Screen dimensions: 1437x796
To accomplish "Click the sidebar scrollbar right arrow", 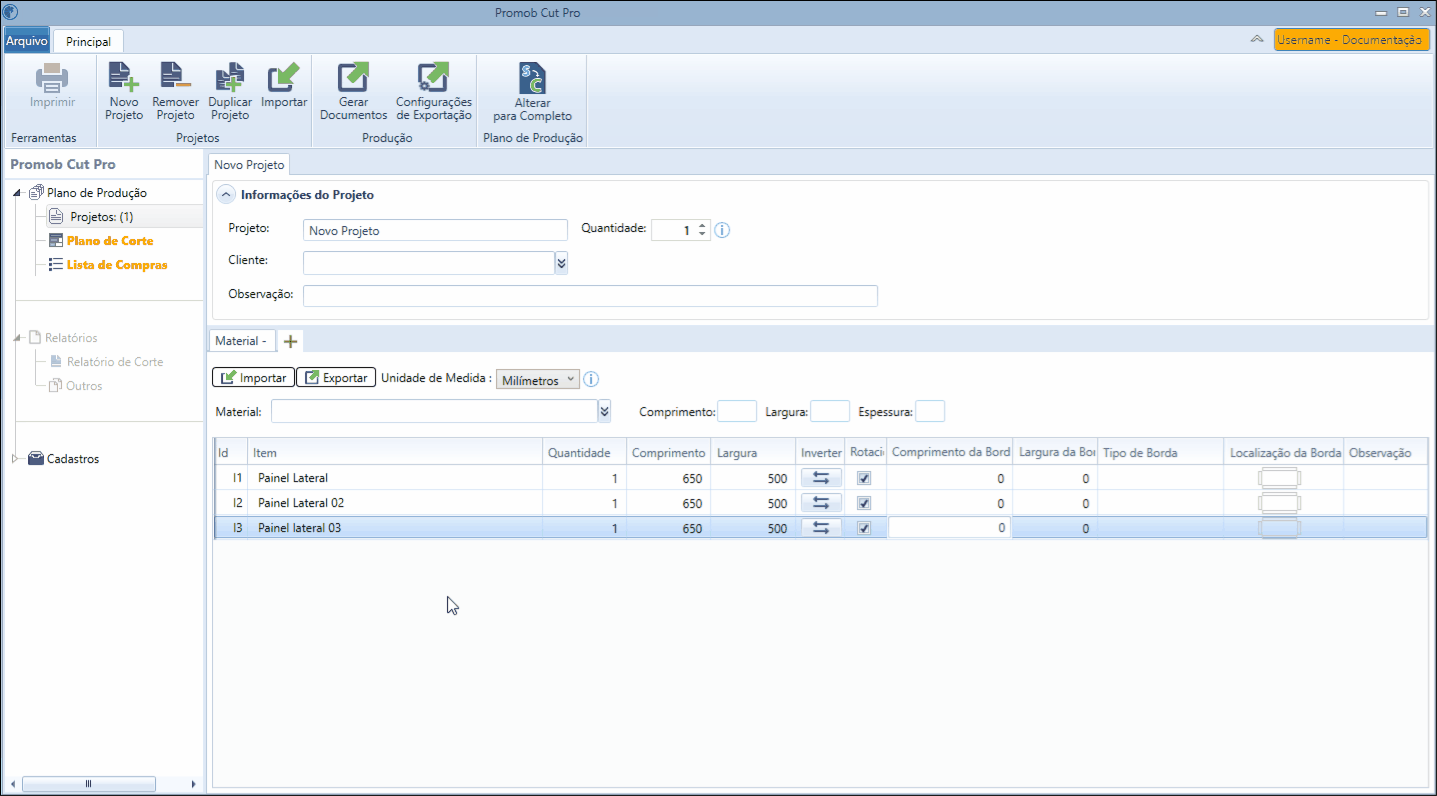I will tap(193, 784).
